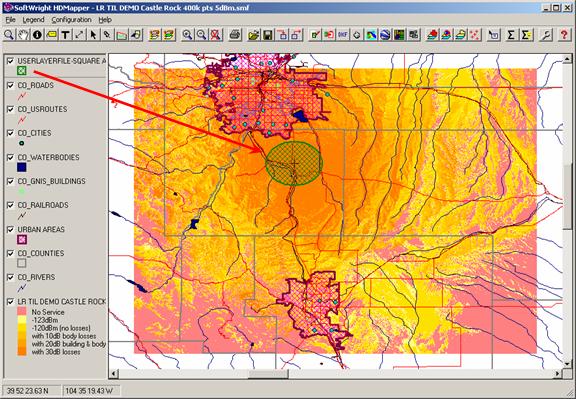The height and width of the screenshot is (399, 576).
Task: Click the map's horizontal scrollbar thumb
Action: point(268,374)
